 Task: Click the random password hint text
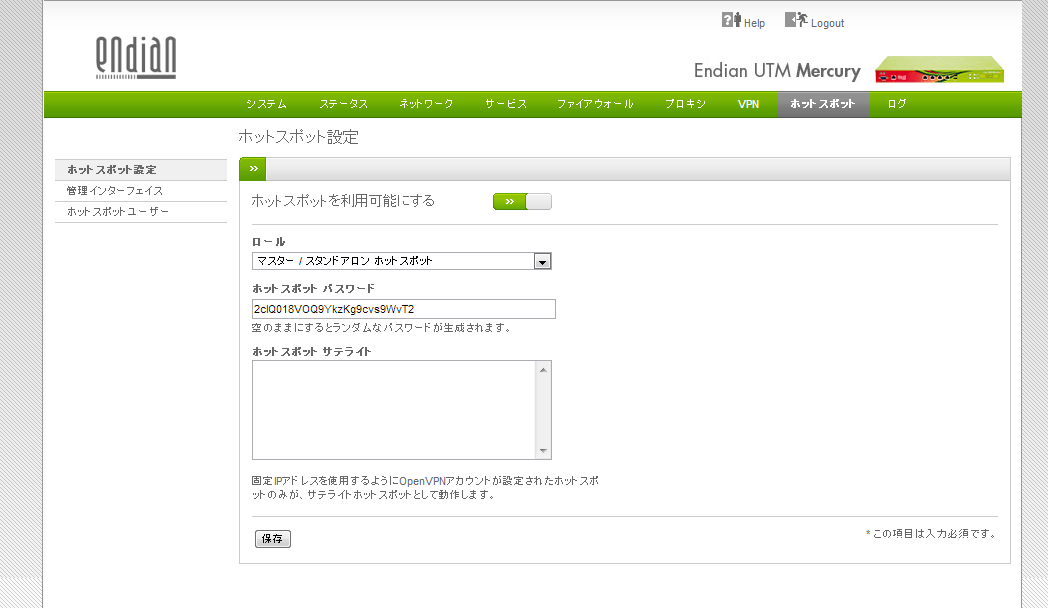tap(382, 328)
